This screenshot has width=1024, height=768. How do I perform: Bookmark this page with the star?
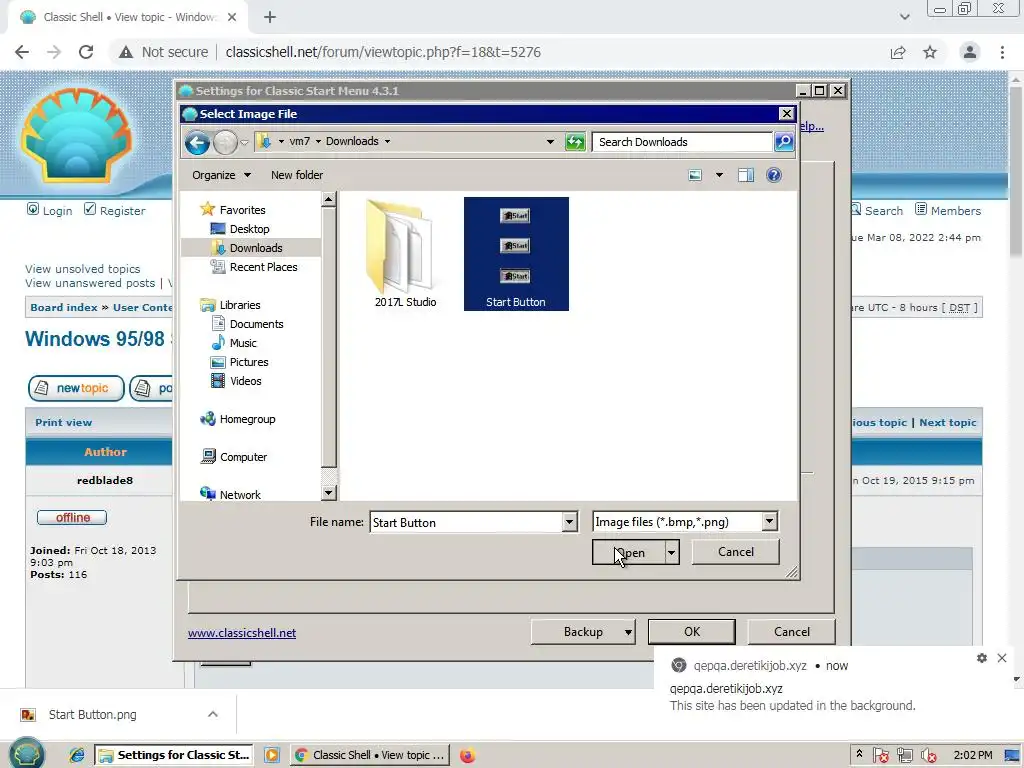coord(930,52)
